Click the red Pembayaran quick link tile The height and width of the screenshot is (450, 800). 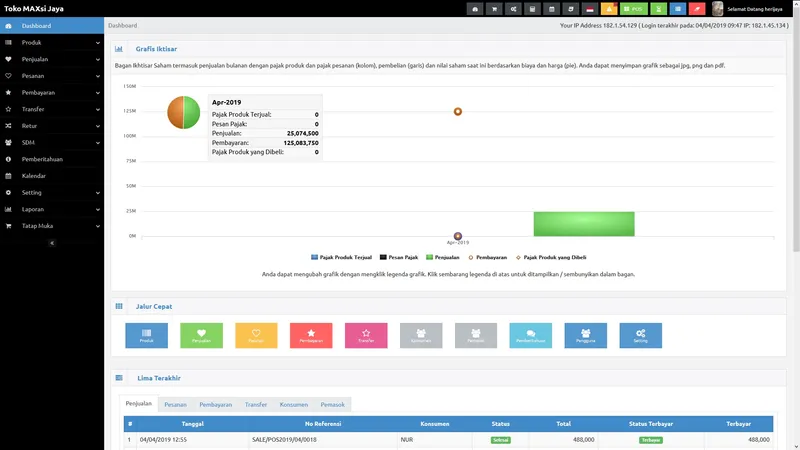[x=311, y=336]
